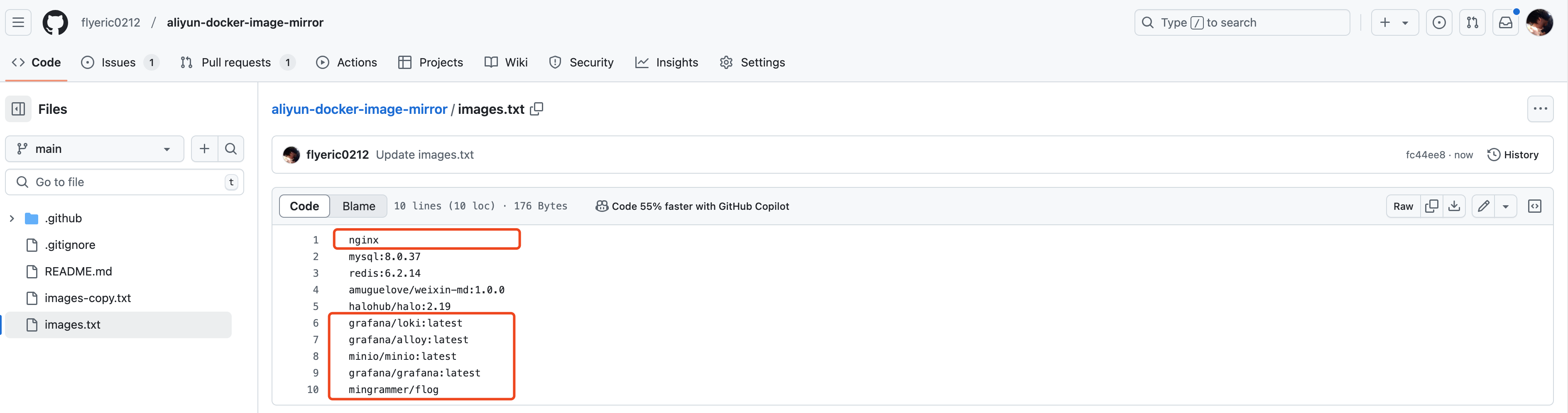Expand the create new dropdown arrow
The height and width of the screenshot is (413, 1568).
pos(1406,22)
